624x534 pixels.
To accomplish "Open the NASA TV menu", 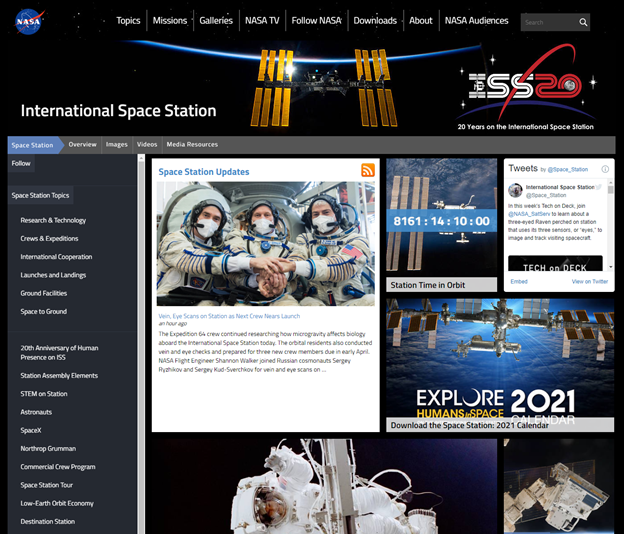I will pyautogui.click(x=262, y=21).
